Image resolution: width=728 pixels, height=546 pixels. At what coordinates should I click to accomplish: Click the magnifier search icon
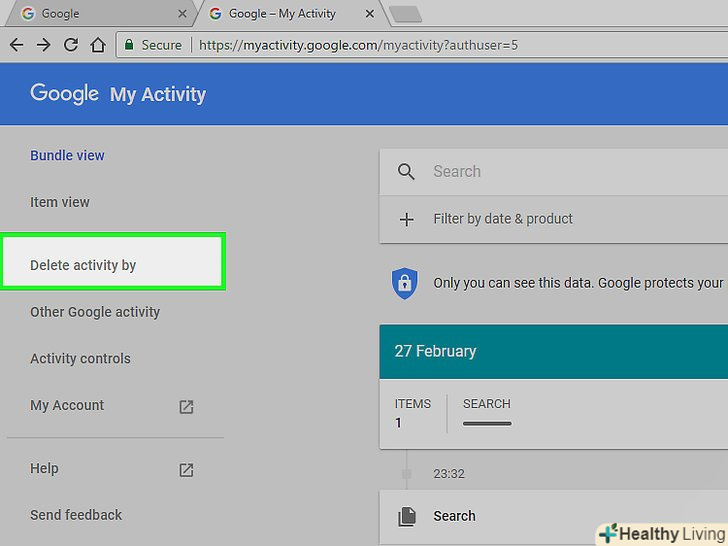coord(406,172)
